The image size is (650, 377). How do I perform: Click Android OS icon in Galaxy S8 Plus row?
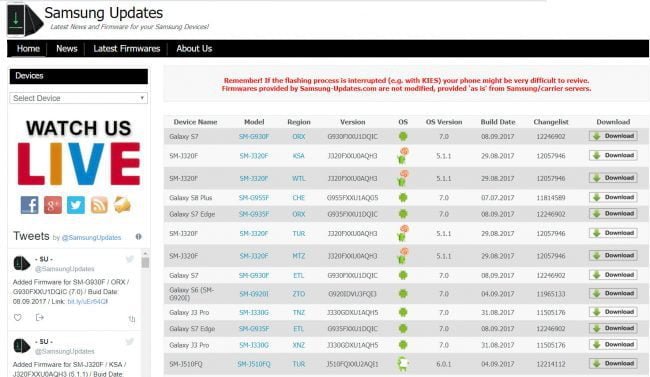pyautogui.click(x=403, y=197)
